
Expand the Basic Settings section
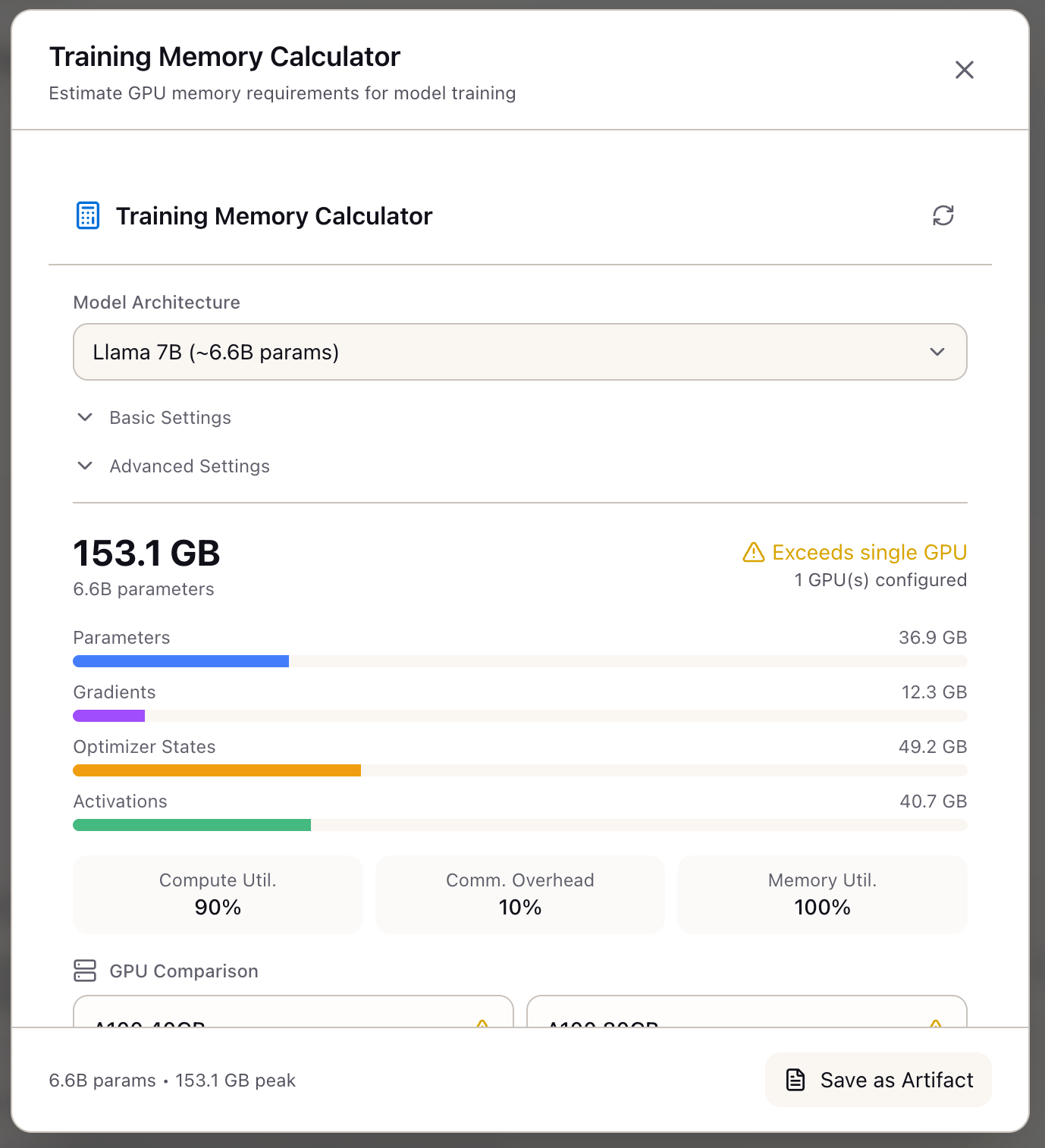point(170,418)
